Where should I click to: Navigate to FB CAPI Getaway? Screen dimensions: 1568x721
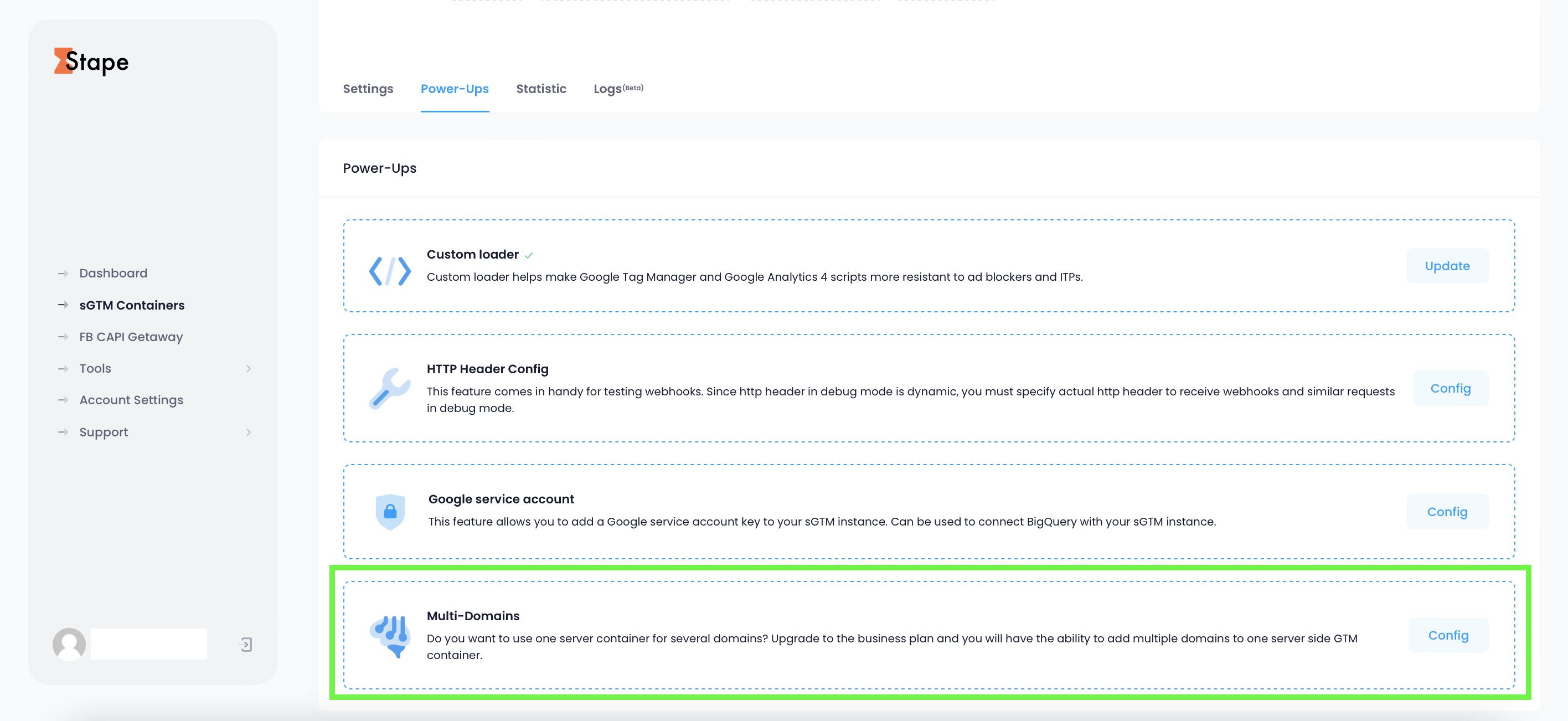coord(131,336)
